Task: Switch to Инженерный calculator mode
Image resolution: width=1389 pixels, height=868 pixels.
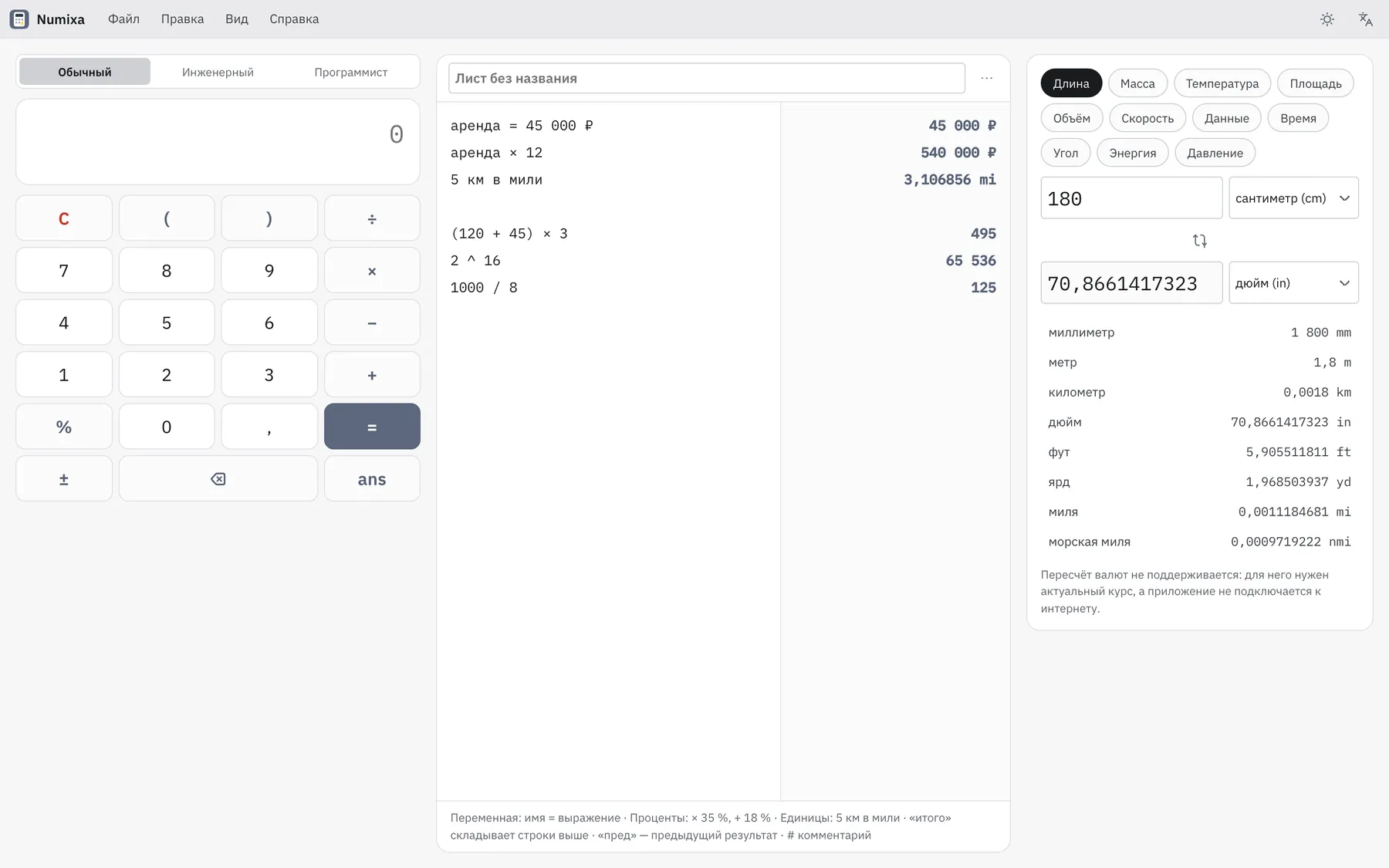Action: (x=218, y=72)
